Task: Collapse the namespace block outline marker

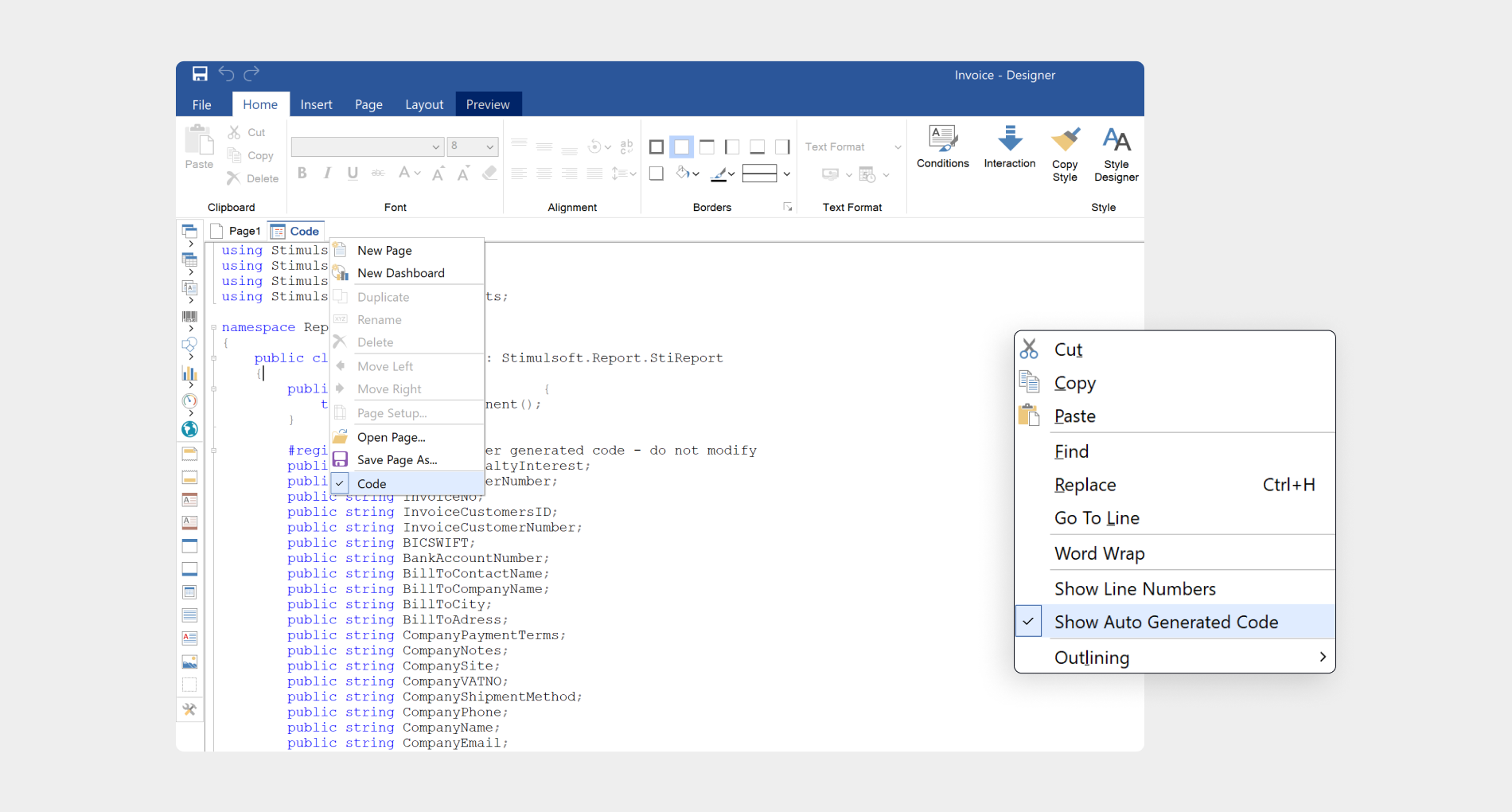Action: pyautogui.click(x=213, y=327)
